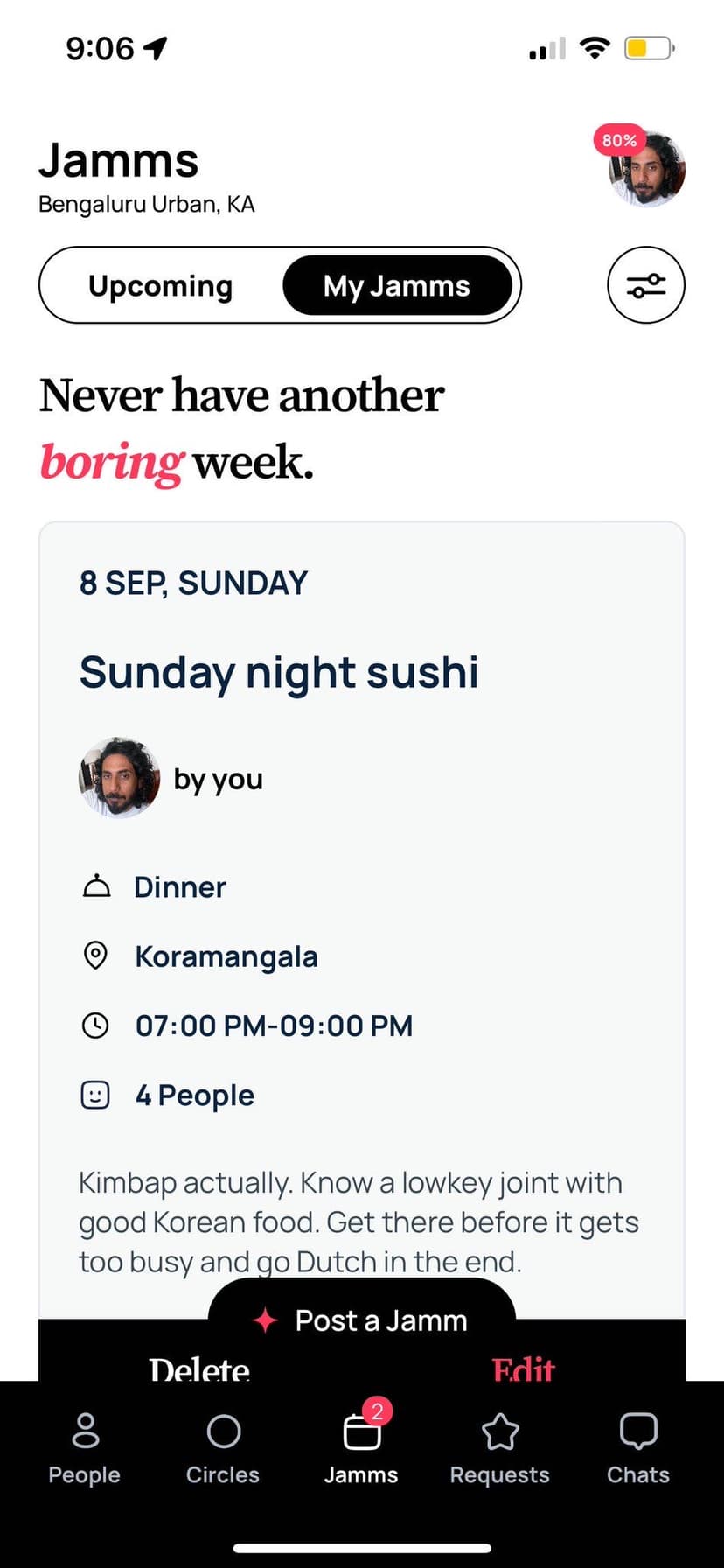724x1568 pixels.
Task: Tap the clock icon beside time
Action: pyautogui.click(x=95, y=1025)
